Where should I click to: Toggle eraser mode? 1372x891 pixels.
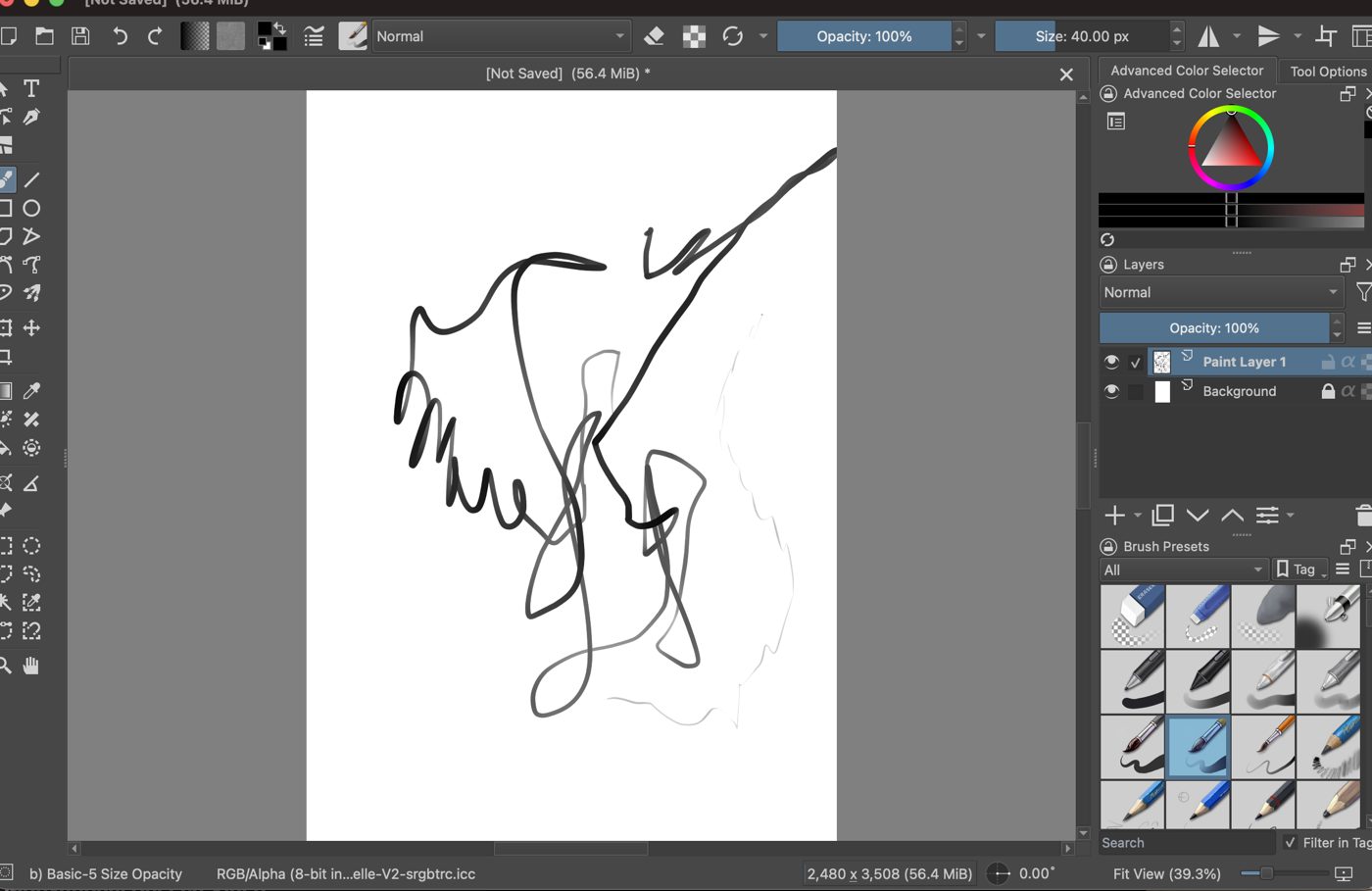[x=655, y=36]
